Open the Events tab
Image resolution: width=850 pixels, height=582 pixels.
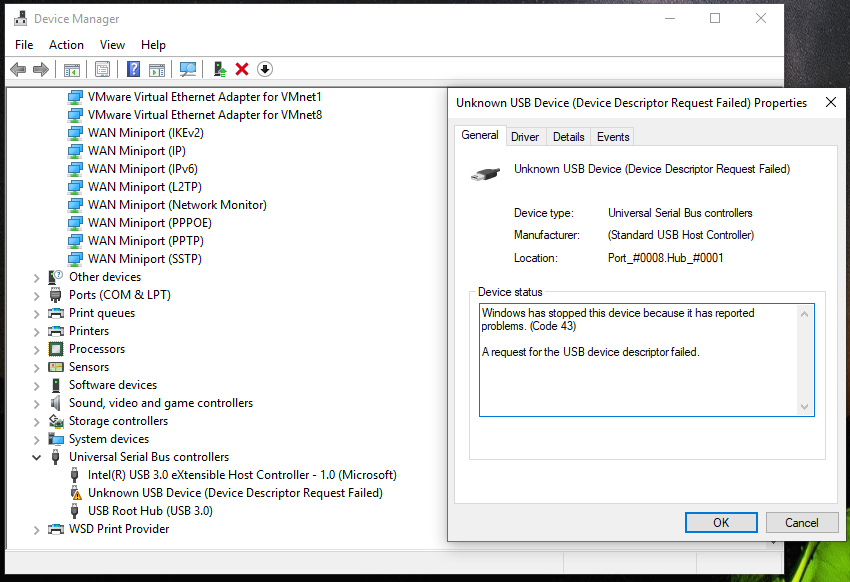[x=613, y=137]
